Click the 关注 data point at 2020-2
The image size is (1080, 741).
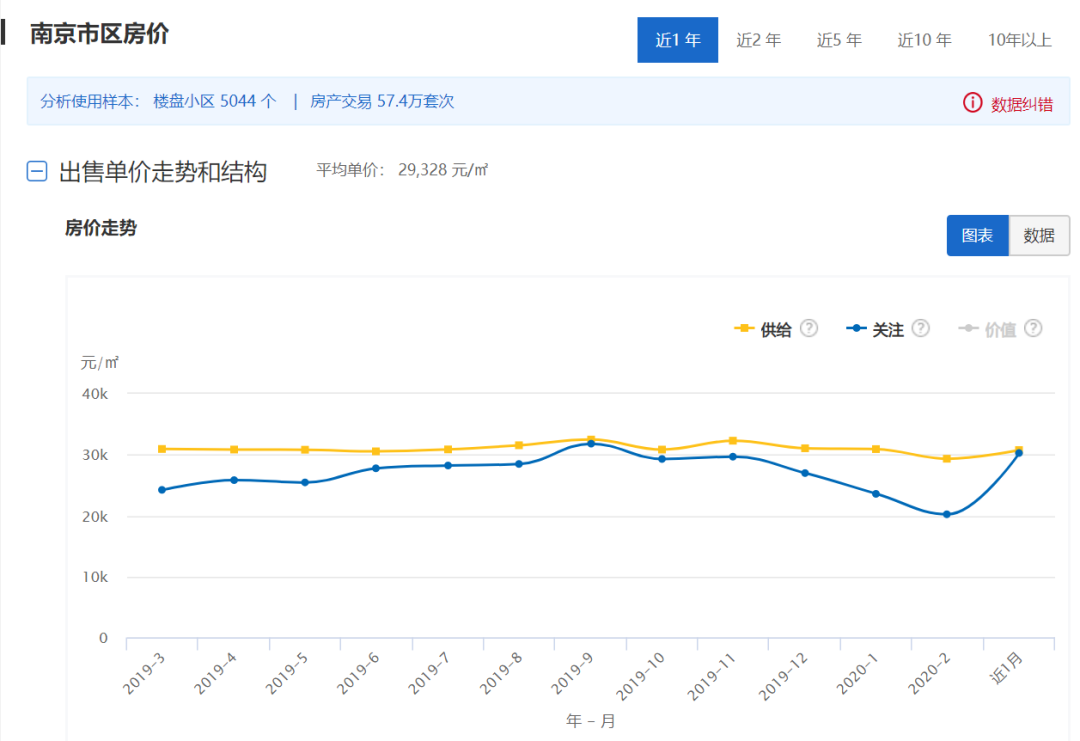(x=946, y=514)
